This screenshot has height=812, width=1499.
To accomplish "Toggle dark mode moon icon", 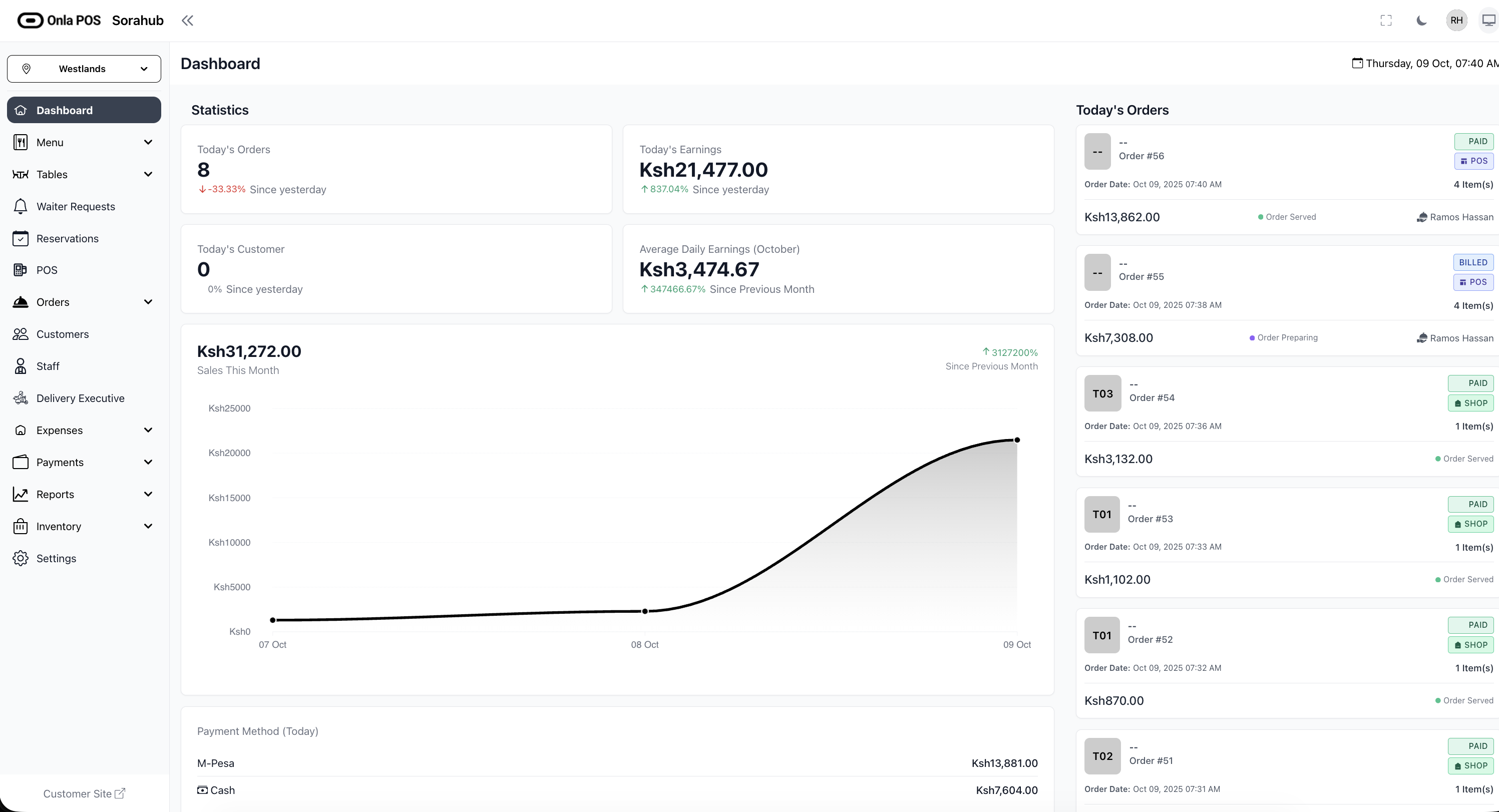I will coord(1421,21).
